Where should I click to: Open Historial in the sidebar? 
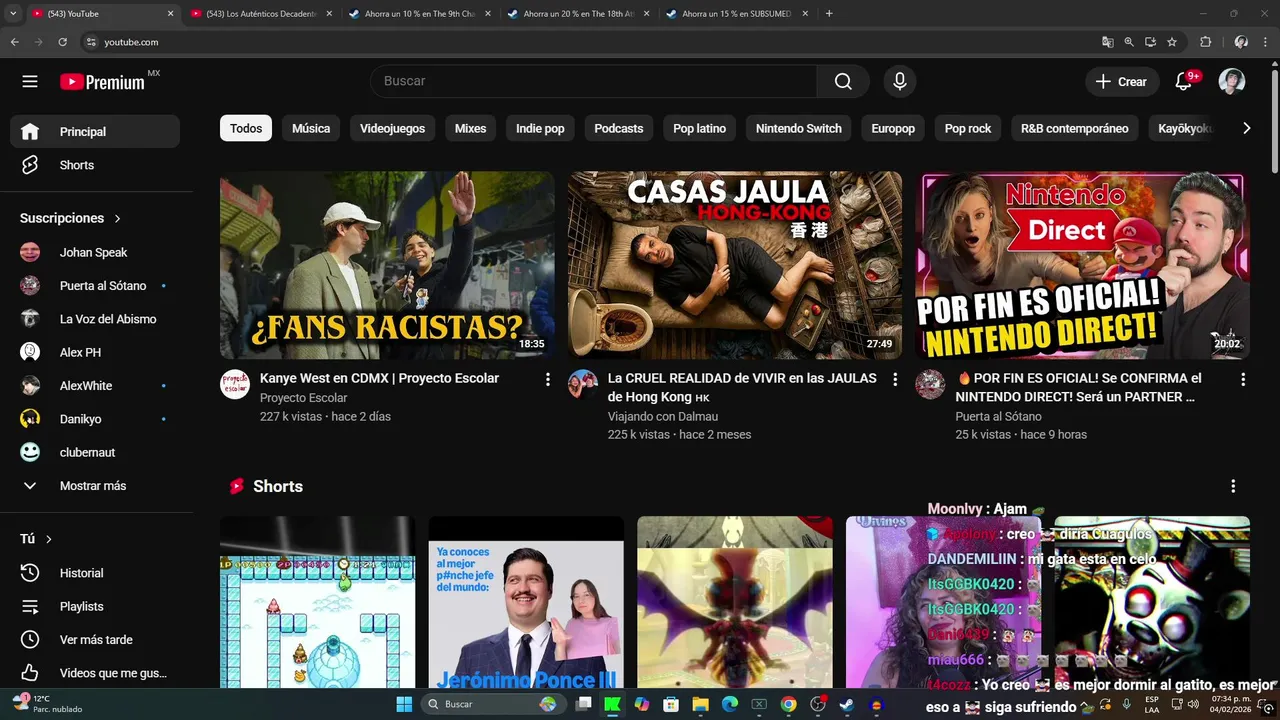click(x=95, y=573)
